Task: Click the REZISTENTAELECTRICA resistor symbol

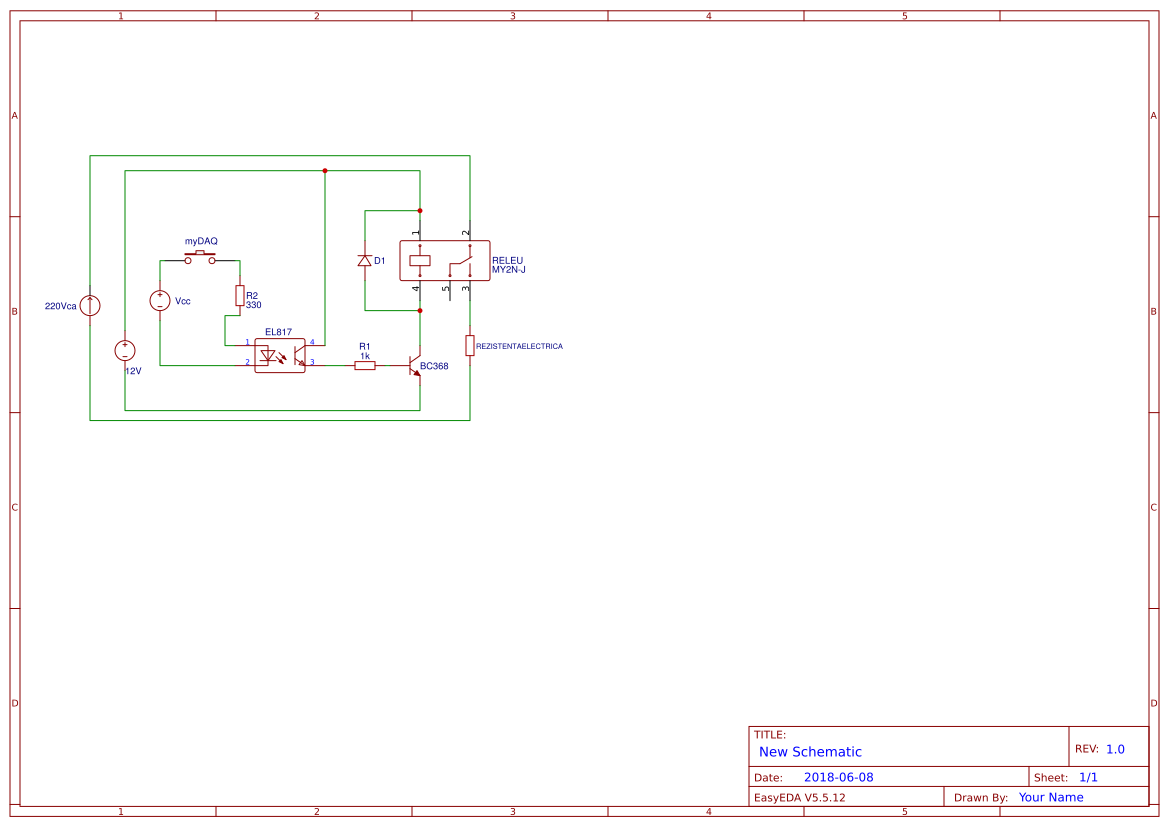Action: pyautogui.click(x=469, y=345)
